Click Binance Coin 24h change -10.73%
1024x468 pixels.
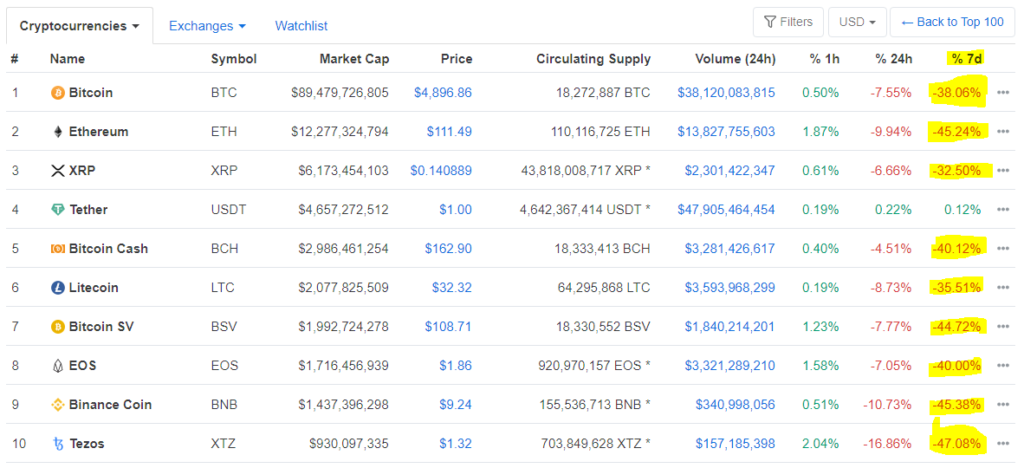tap(886, 405)
